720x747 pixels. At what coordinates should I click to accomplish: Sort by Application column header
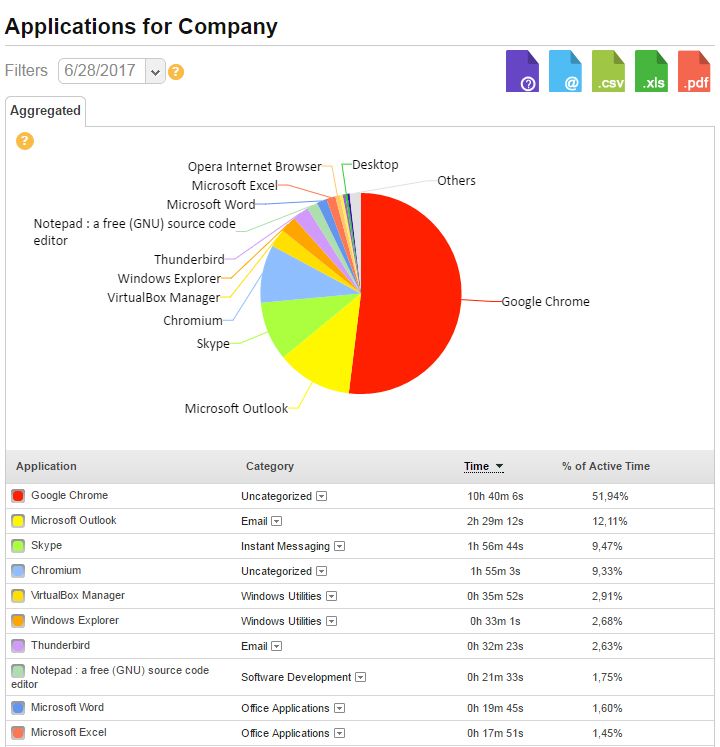coord(46,466)
